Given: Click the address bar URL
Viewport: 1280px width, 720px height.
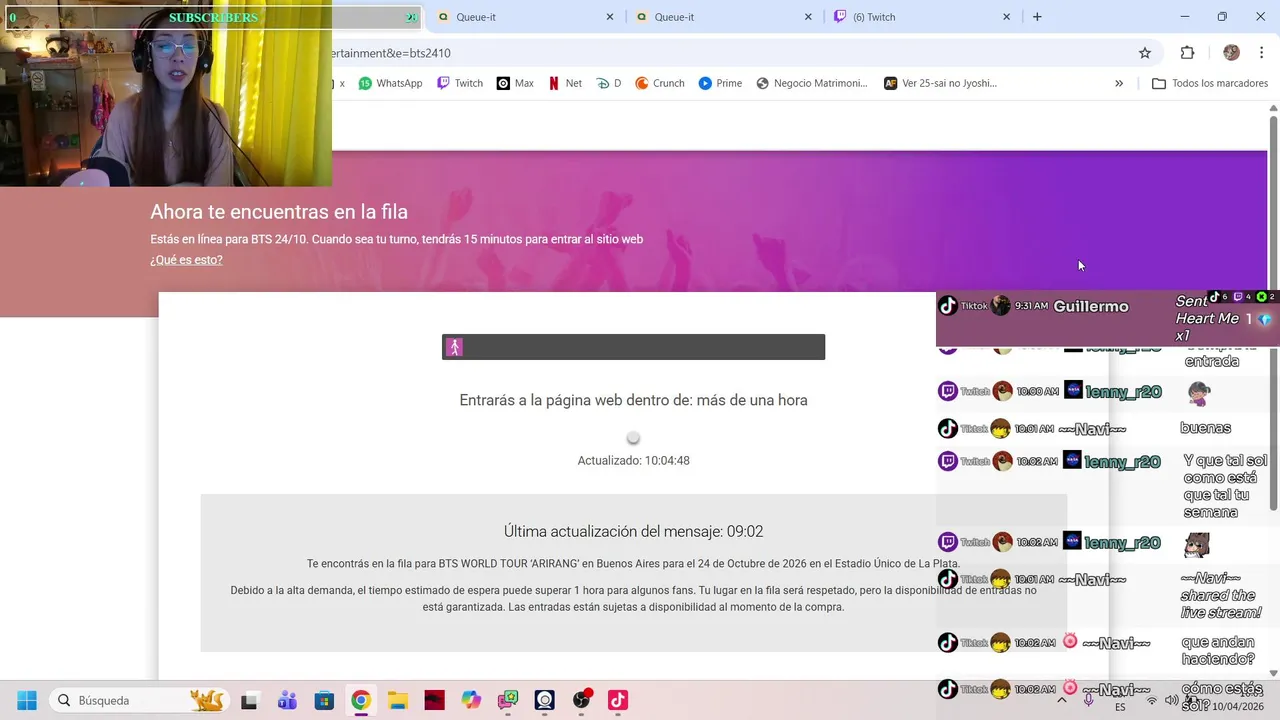Looking at the screenshot, I should click(x=392, y=53).
